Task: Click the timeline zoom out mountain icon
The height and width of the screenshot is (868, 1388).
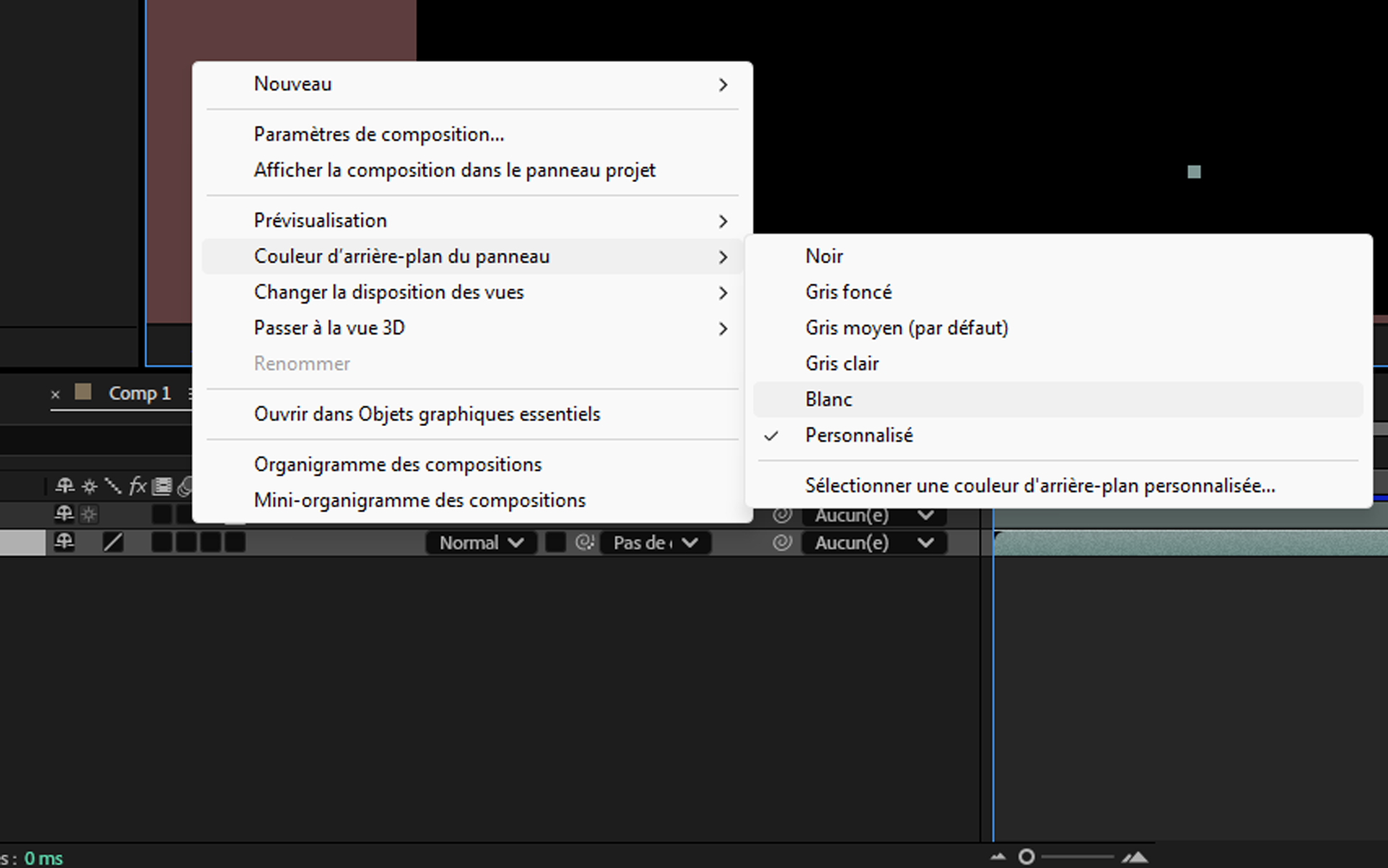Action: point(998,856)
